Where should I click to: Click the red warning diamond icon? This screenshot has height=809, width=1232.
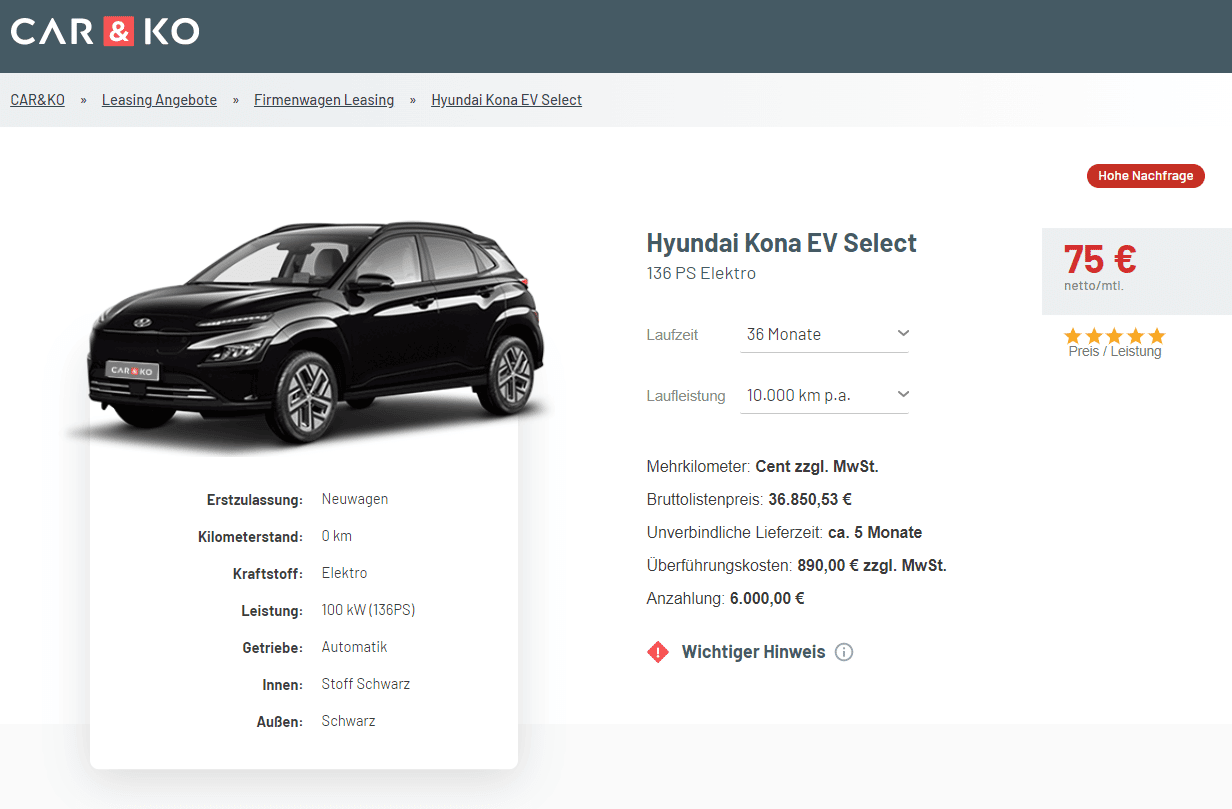tap(658, 652)
